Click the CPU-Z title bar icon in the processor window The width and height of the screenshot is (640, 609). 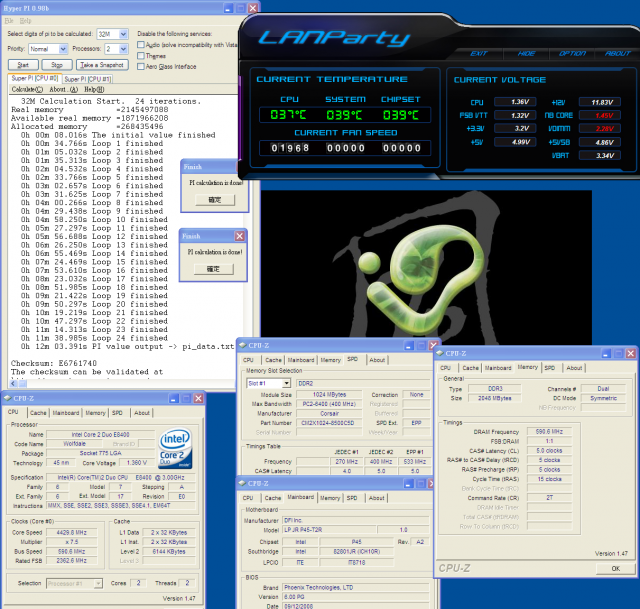click(7, 398)
